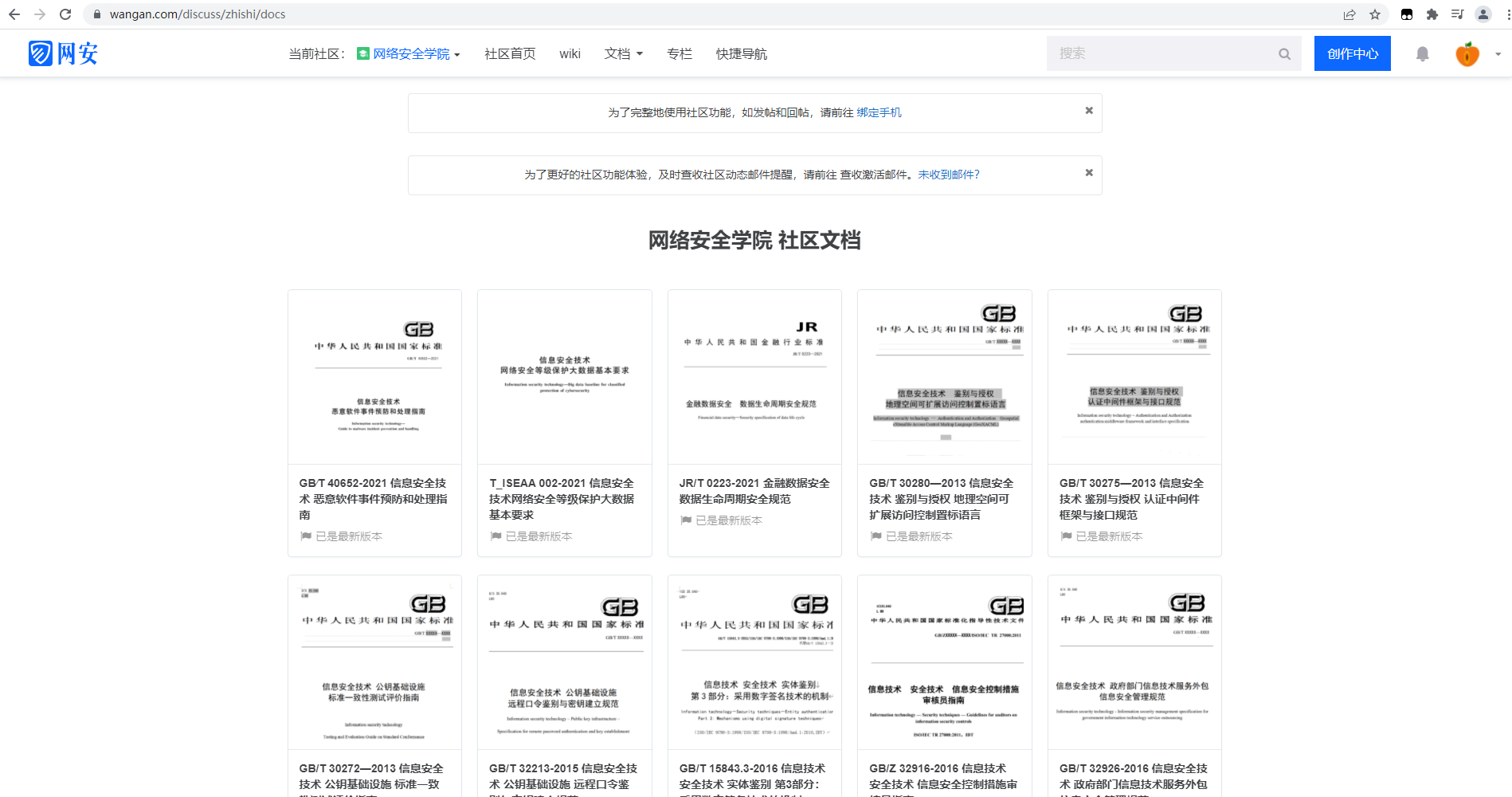Close the email activation notice
This screenshot has height=797, width=1512.
tap(1089, 173)
